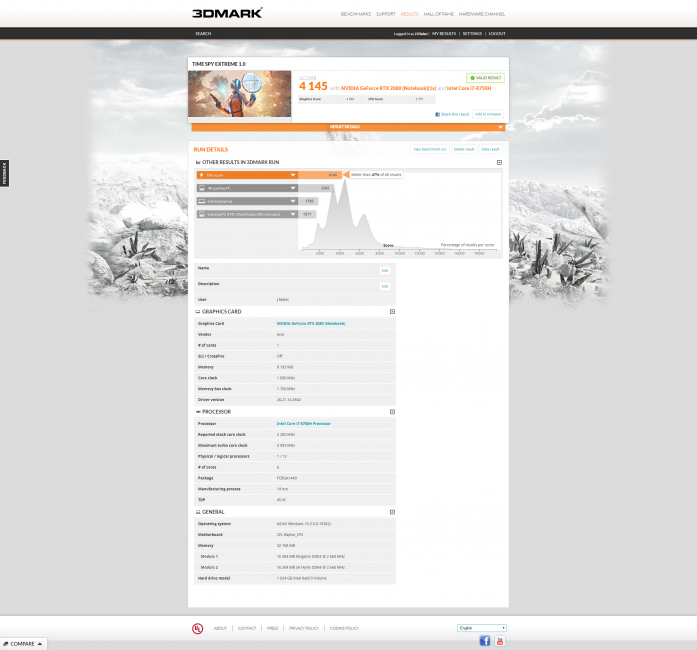697x650 pixels.
Task: Collapse the Processor section
Action: 392,412
